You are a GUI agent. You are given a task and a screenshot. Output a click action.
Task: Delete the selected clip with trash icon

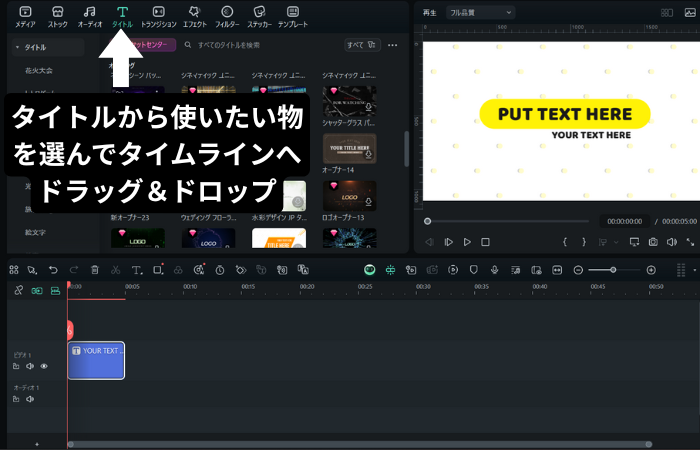click(x=95, y=270)
